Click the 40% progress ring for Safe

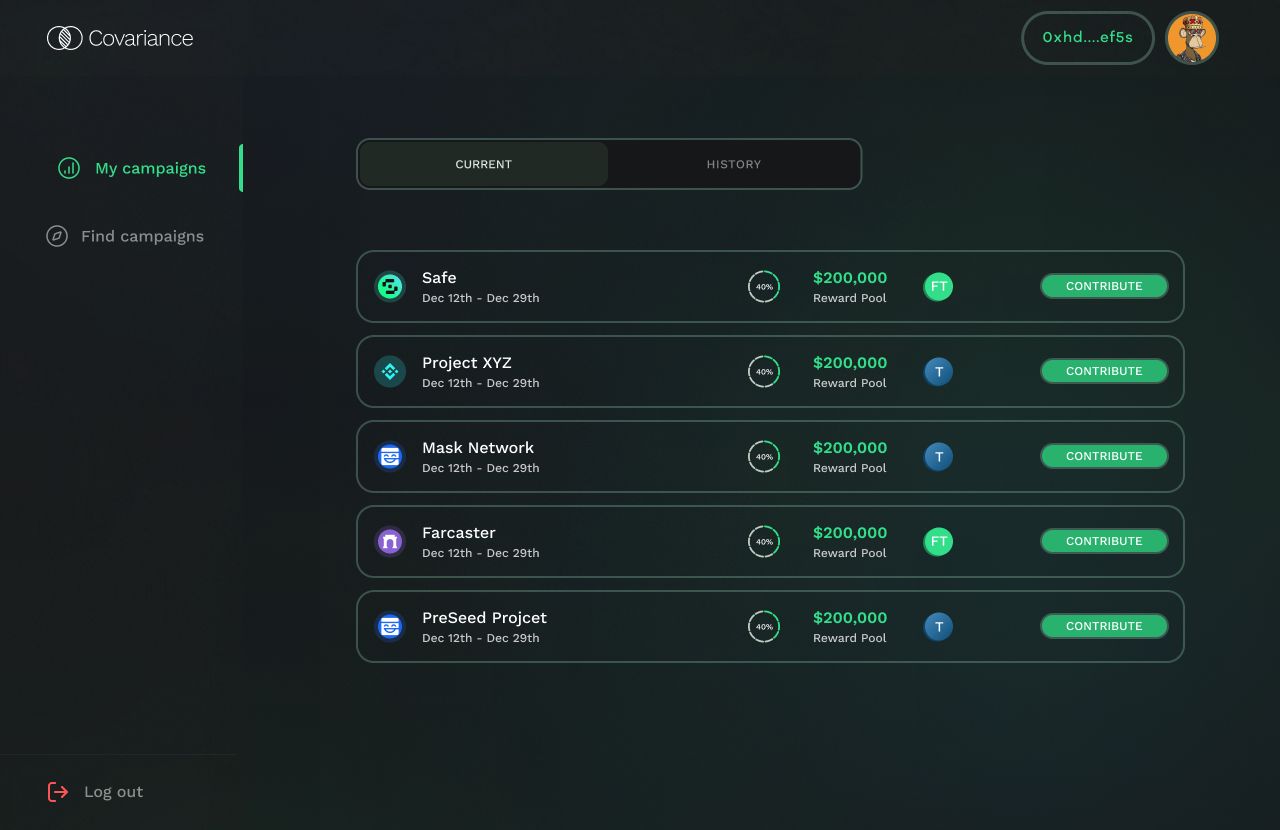pos(764,286)
